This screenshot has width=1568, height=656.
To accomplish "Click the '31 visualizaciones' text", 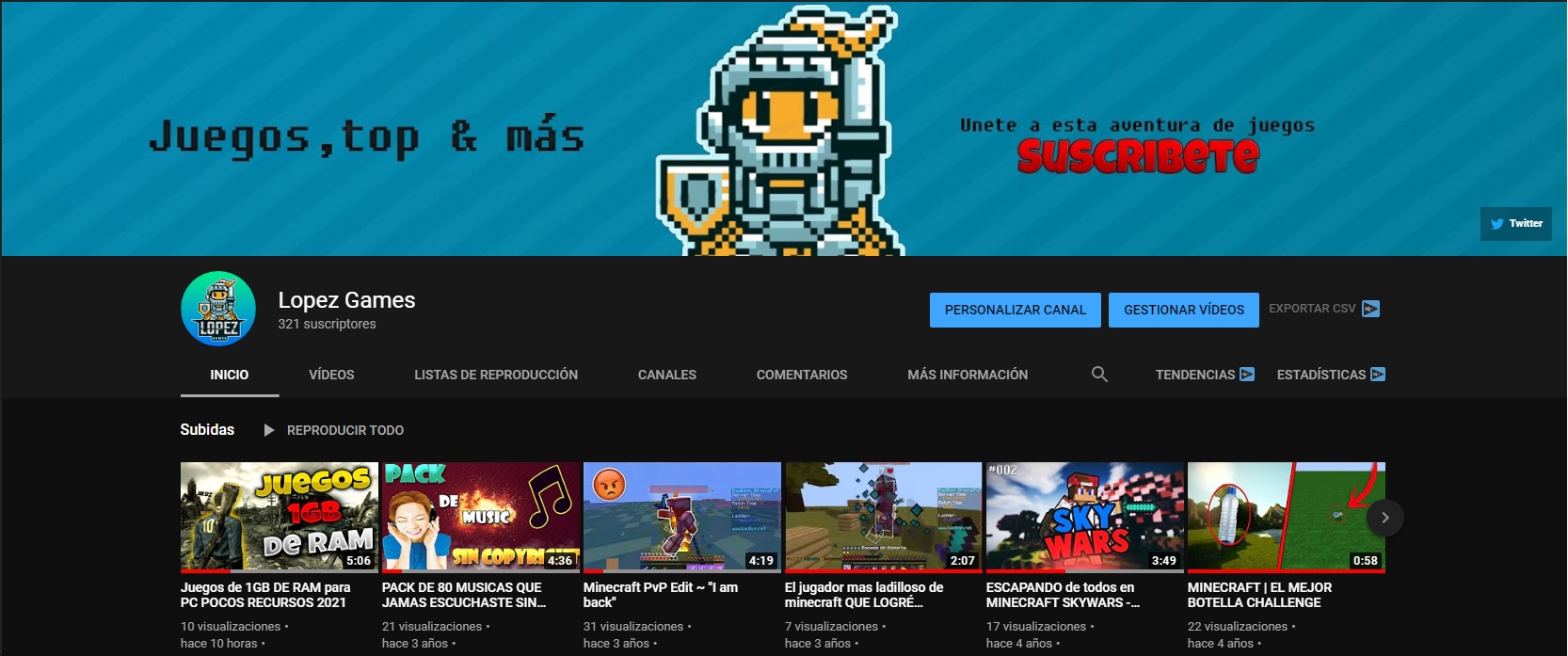I will point(633,627).
